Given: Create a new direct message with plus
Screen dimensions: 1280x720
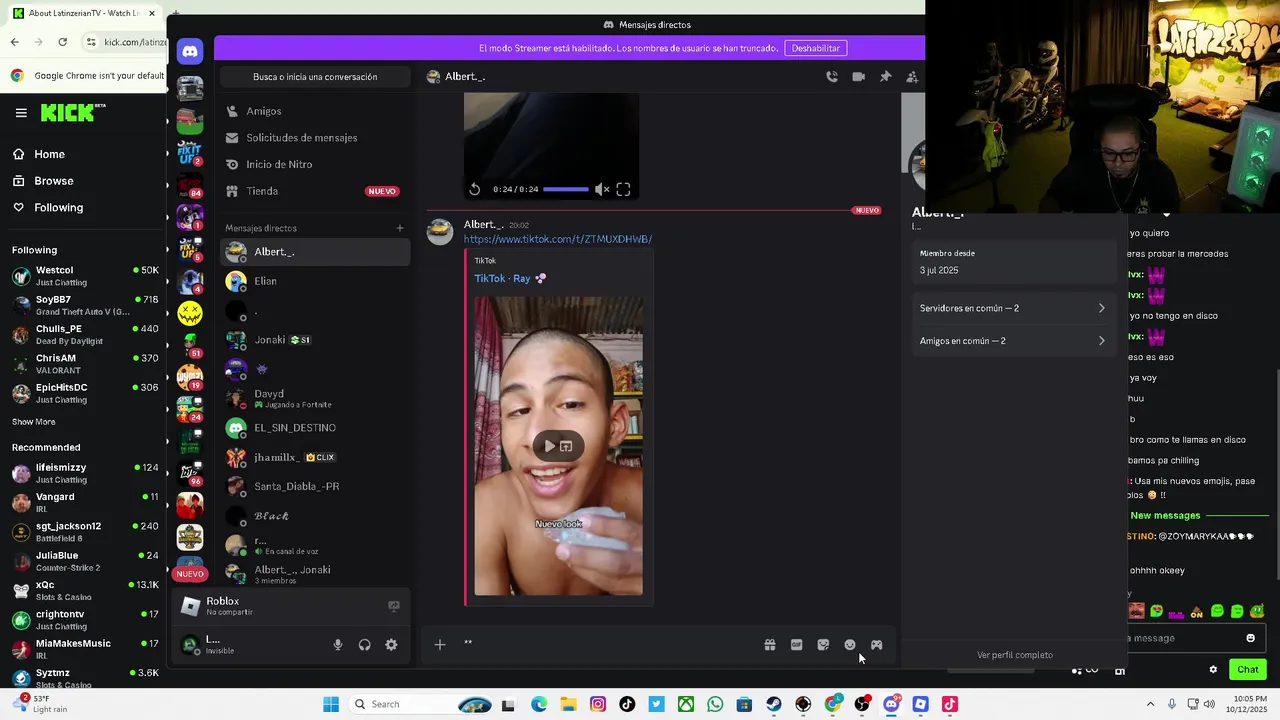Looking at the screenshot, I should (400, 228).
